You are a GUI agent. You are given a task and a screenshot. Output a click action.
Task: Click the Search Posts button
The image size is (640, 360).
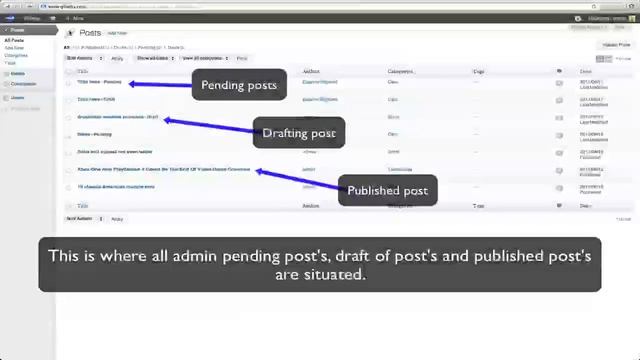[x=616, y=44]
